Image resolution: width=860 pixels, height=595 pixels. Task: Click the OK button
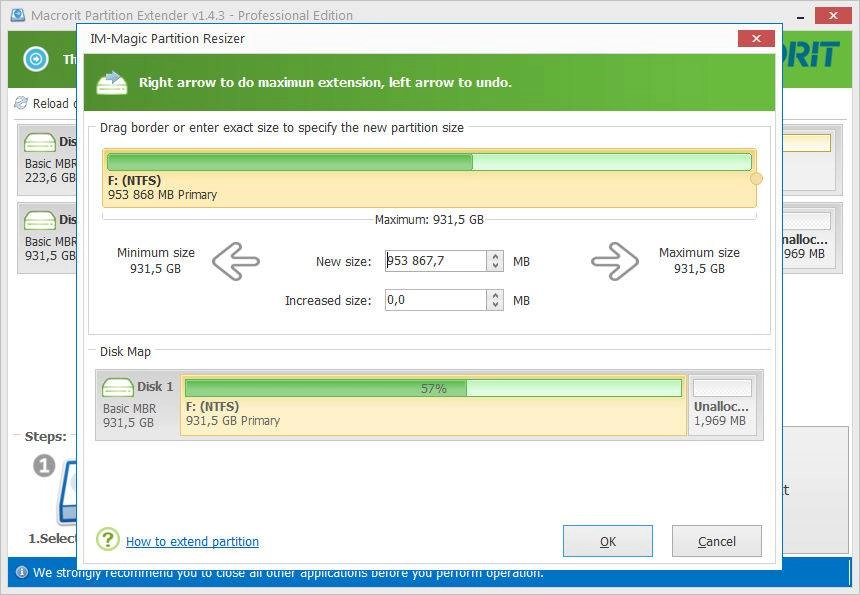coord(608,541)
